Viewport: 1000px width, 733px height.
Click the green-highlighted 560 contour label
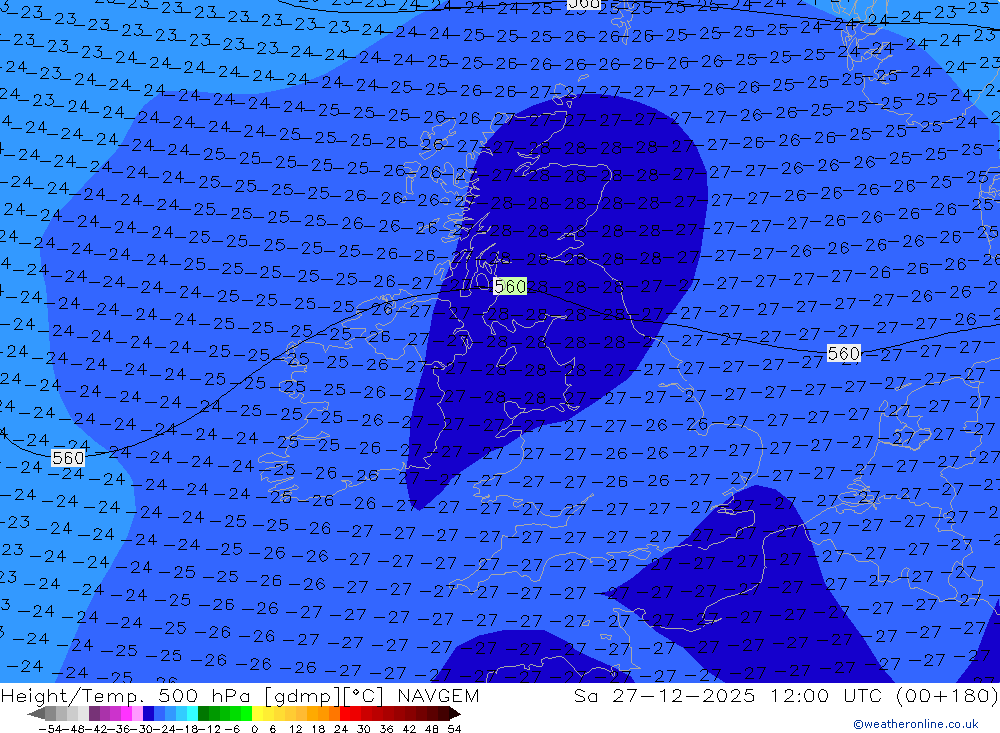click(x=510, y=286)
